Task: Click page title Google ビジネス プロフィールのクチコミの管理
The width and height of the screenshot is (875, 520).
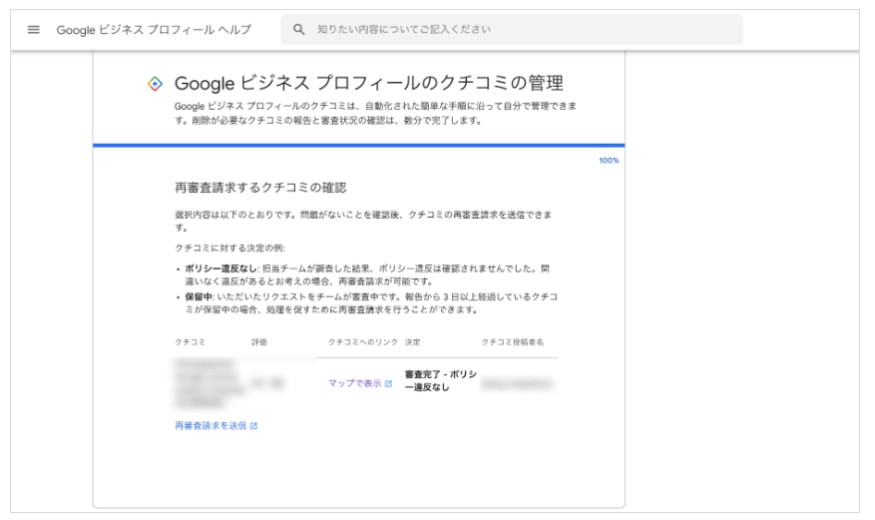Action: (369, 84)
